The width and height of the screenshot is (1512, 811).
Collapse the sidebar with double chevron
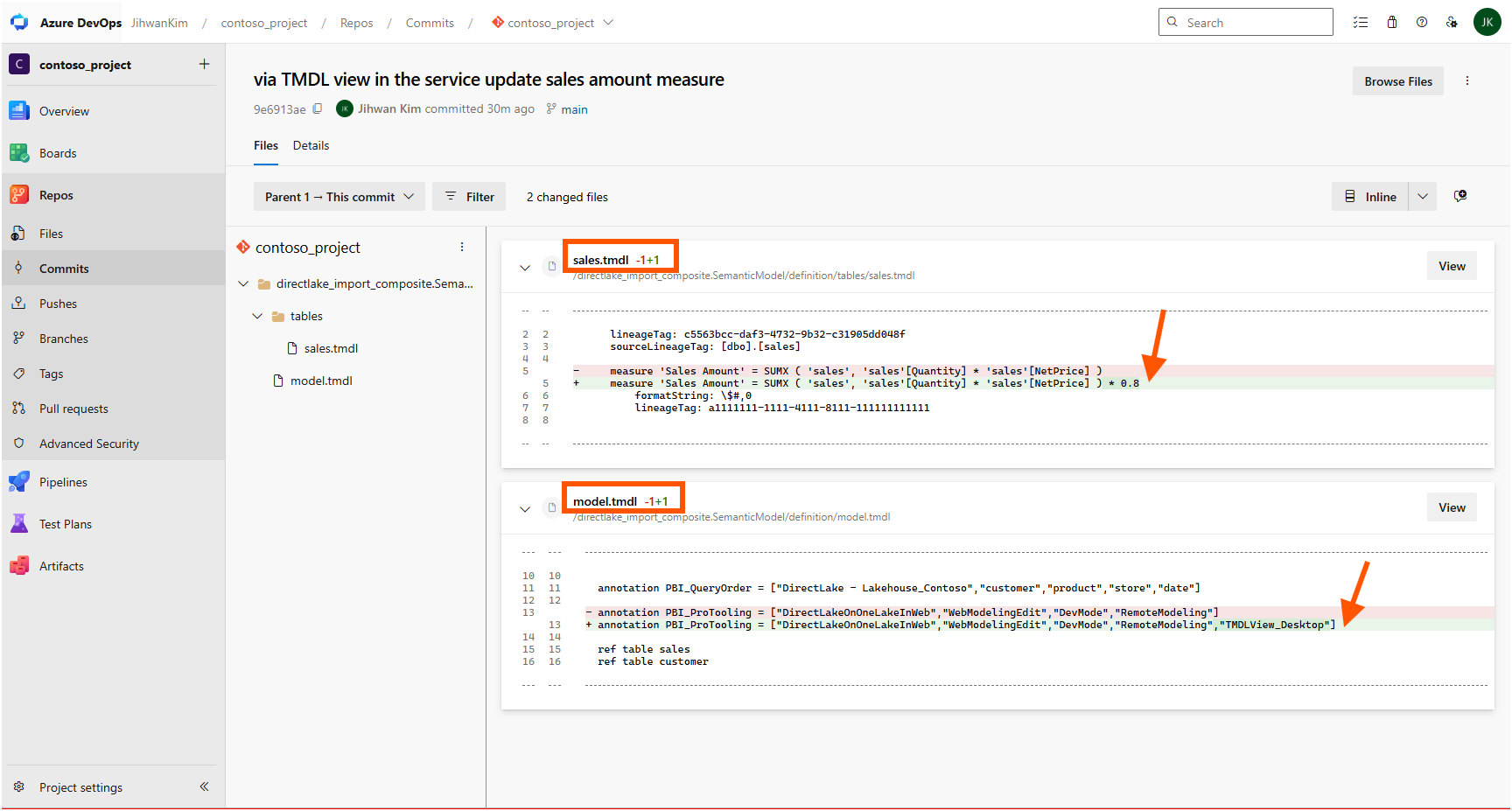[204, 787]
